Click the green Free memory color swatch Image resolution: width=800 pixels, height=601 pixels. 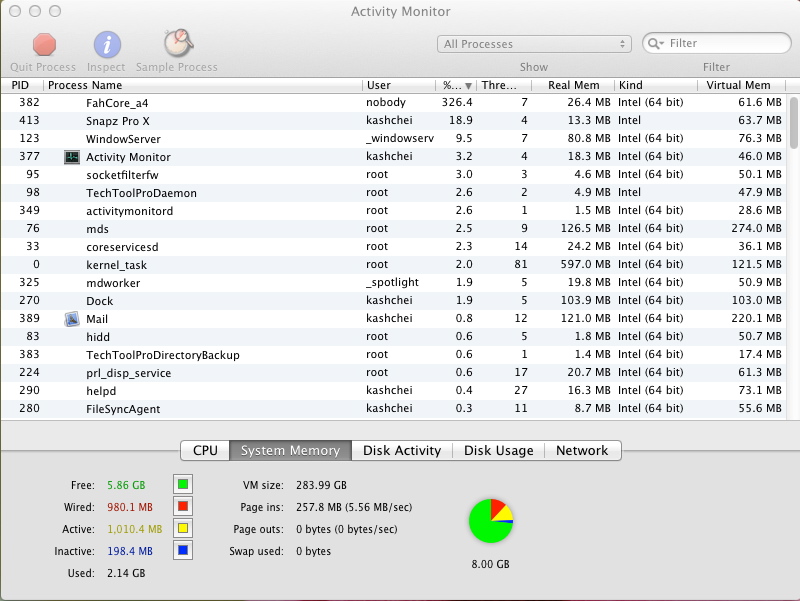click(183, 484)
